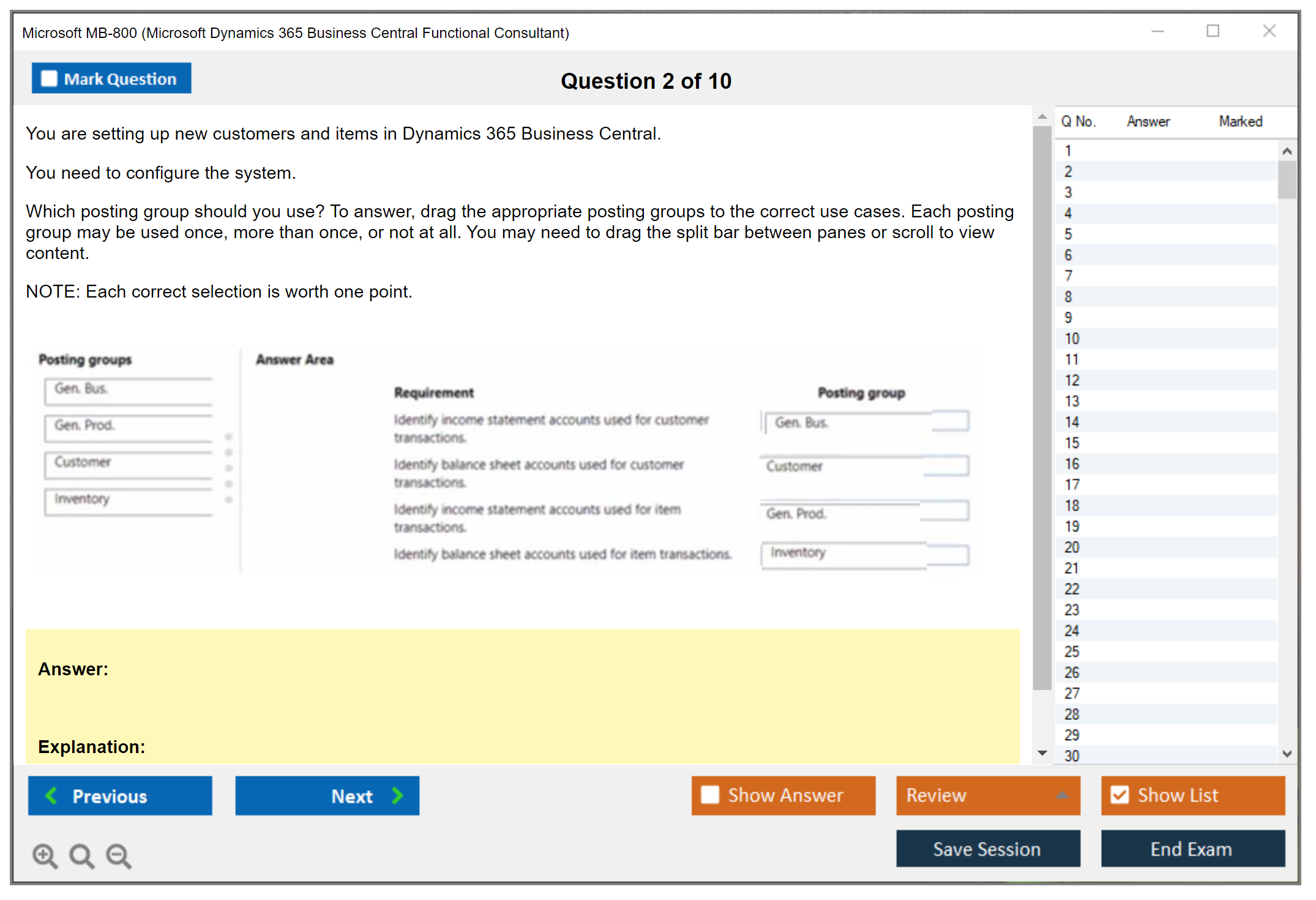The height and width of the screenshot is (900, 1316).
Task: Click the Customer posting group source box
Action: pos(129,464)
